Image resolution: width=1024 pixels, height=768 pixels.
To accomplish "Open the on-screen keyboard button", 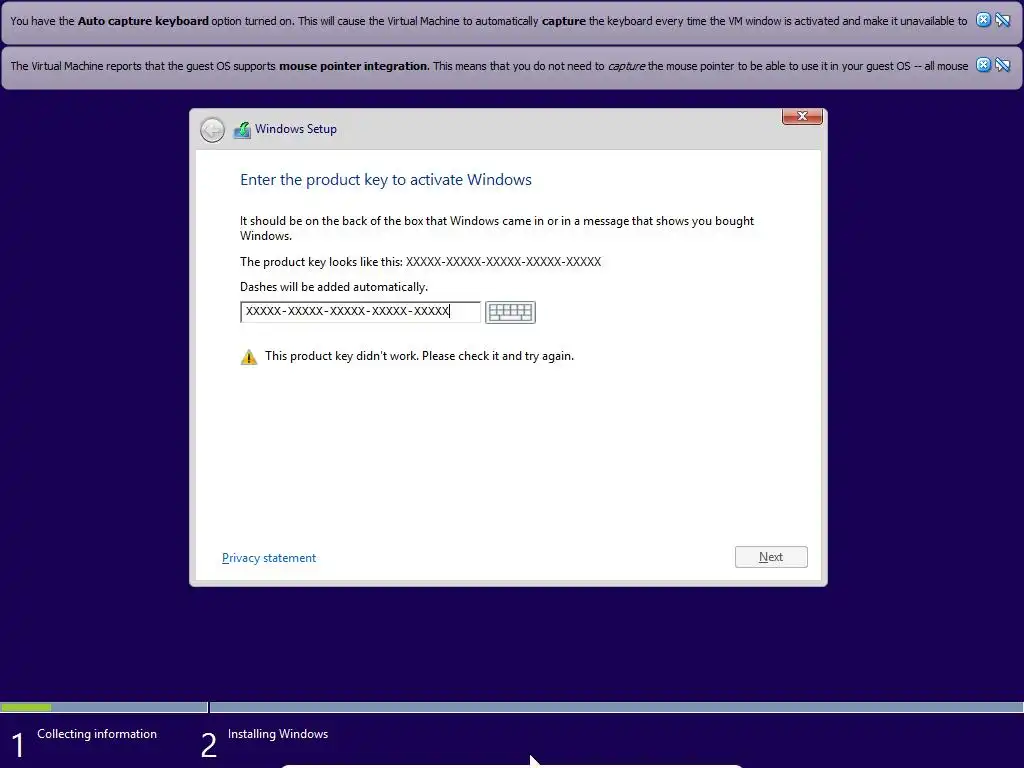I will click(510, 312).
